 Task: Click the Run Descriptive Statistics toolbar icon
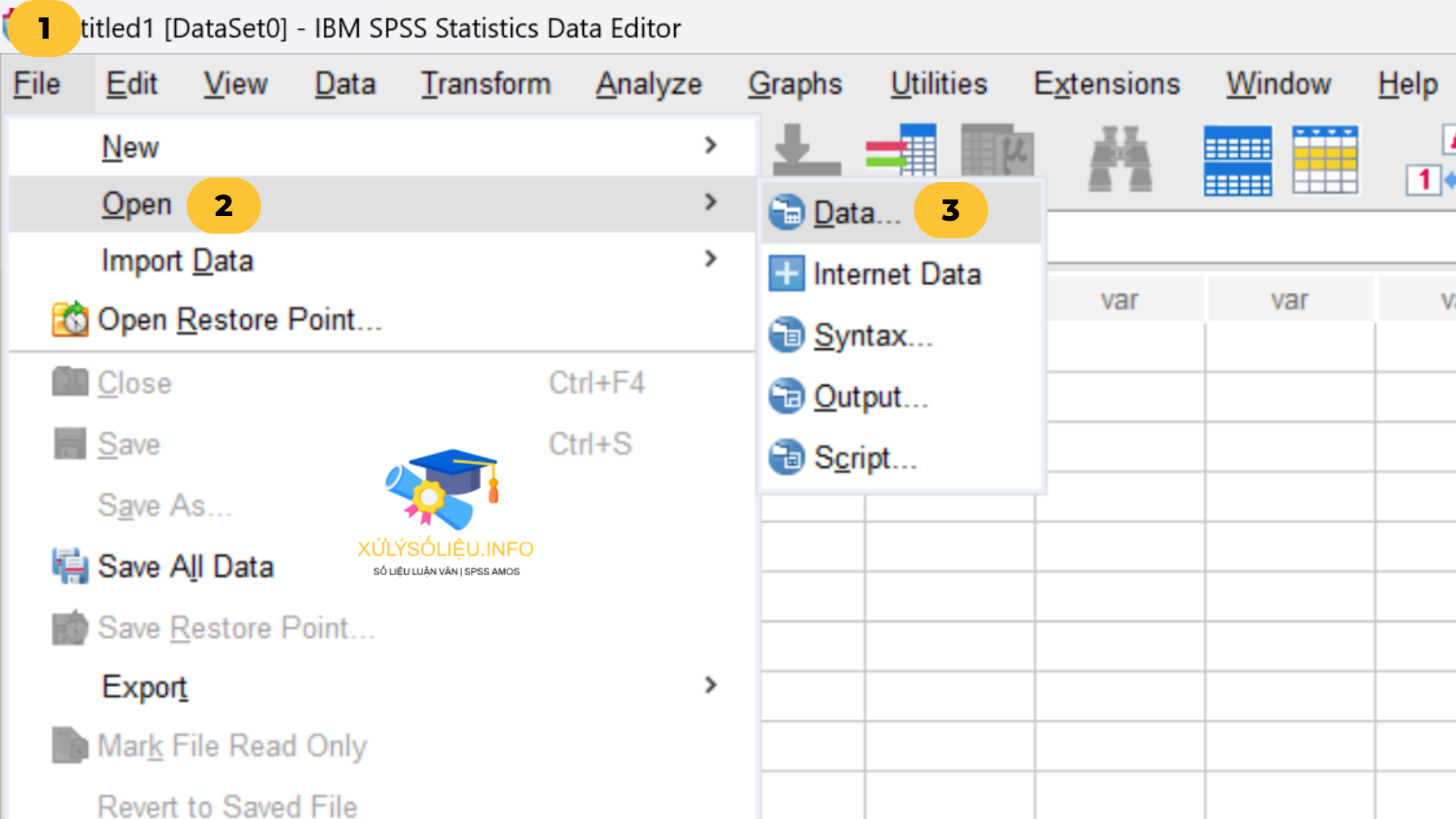[997, 150]
